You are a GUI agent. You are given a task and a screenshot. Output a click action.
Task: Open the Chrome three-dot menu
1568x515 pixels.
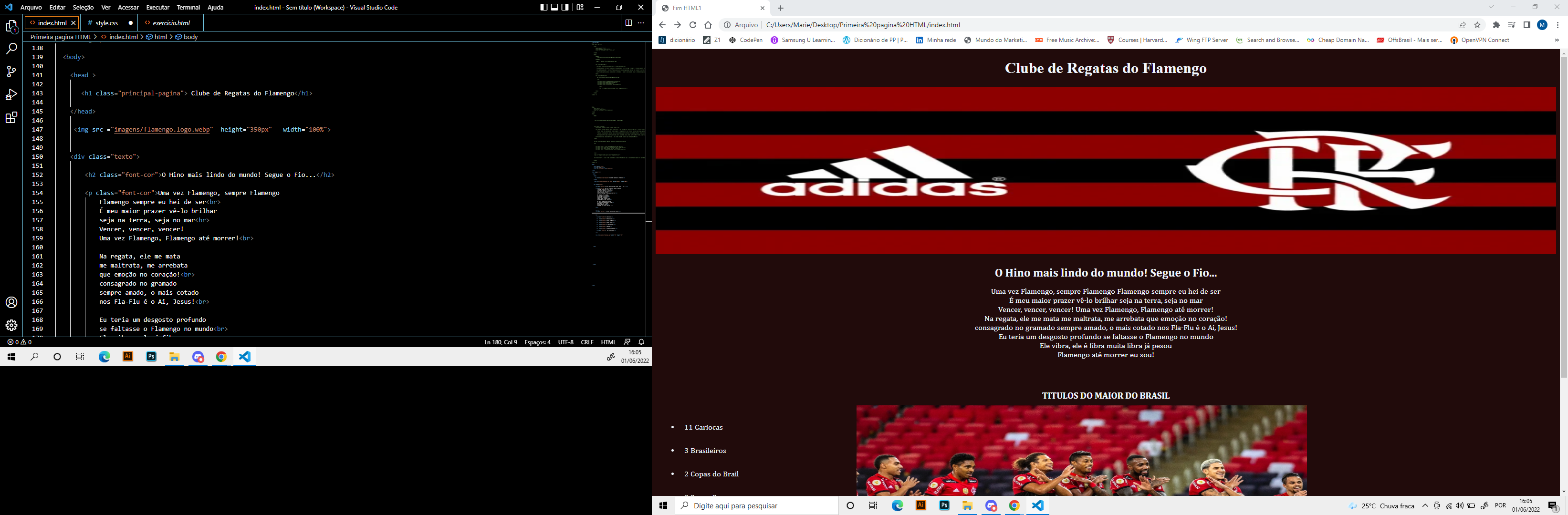coord(1558,25)
